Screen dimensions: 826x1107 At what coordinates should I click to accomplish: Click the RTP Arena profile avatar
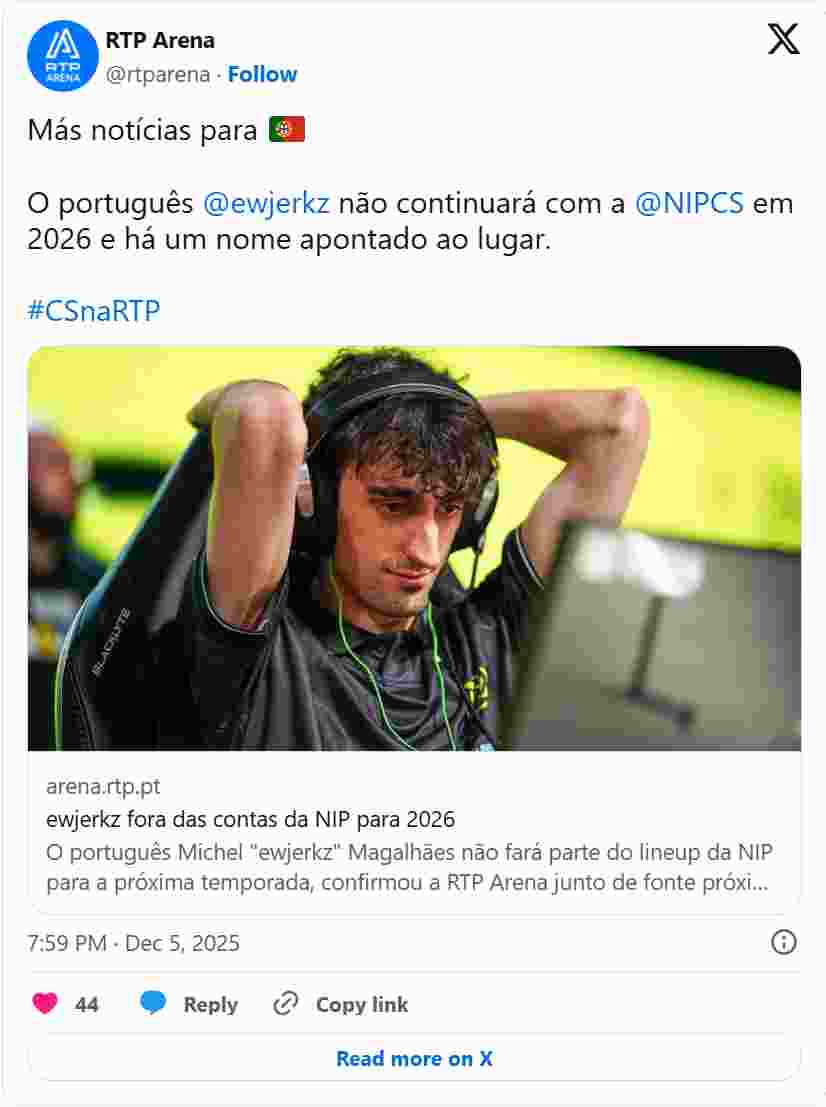click(63, 56)
